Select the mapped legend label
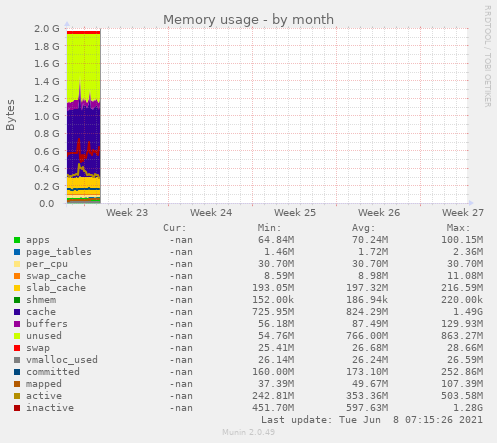497x443 pixels. [44, 384]
